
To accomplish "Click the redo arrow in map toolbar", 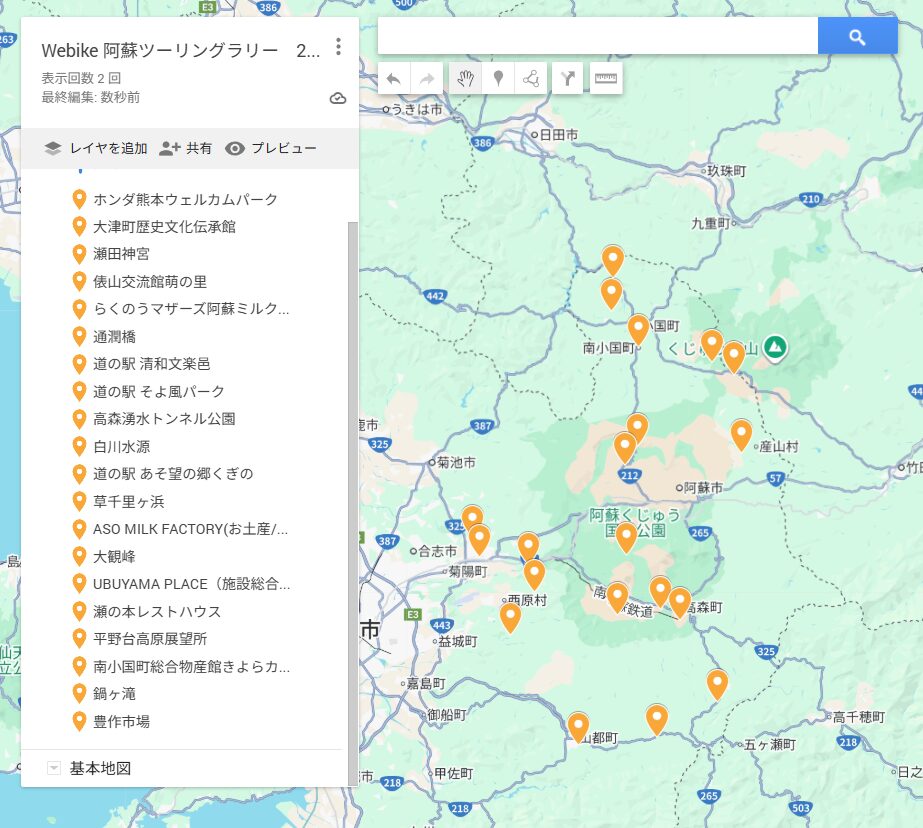I will coord(427,78).
